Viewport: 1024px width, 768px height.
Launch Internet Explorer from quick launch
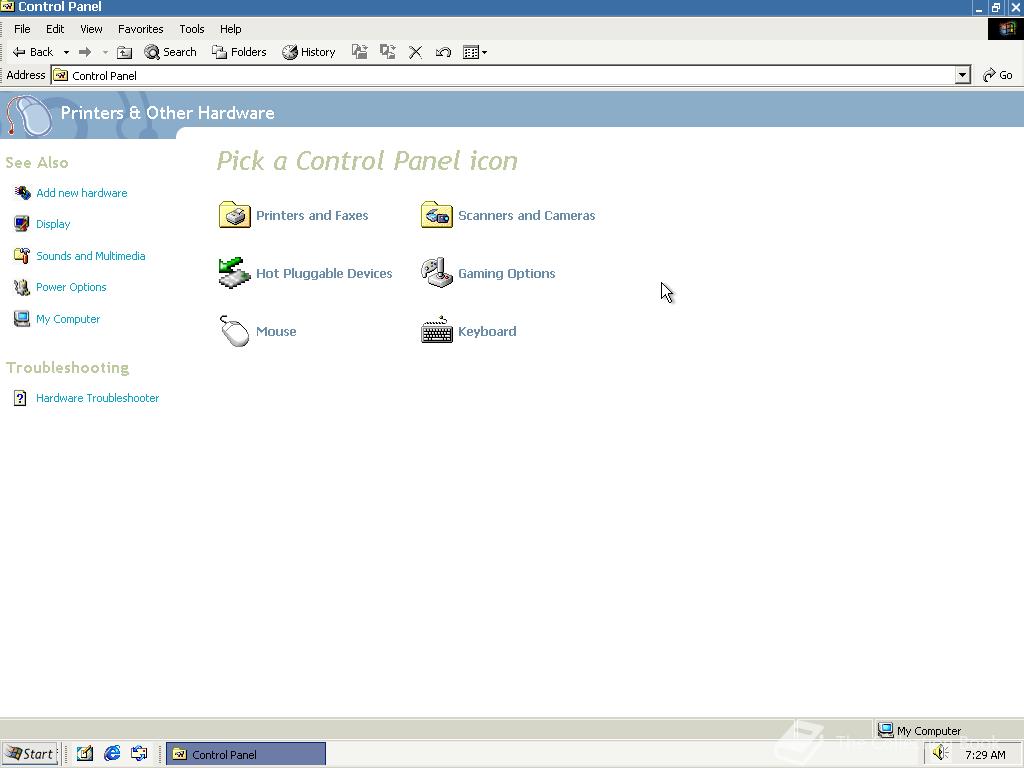click(x=112, y=754)
